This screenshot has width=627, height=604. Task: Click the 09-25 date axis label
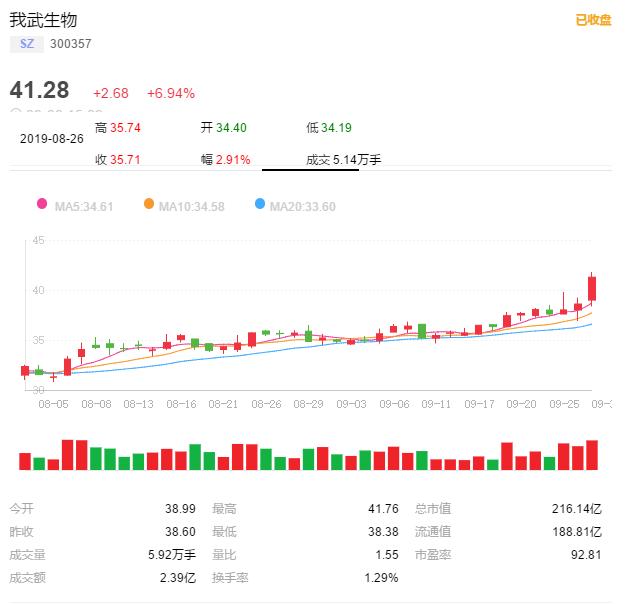coord(564,404)
